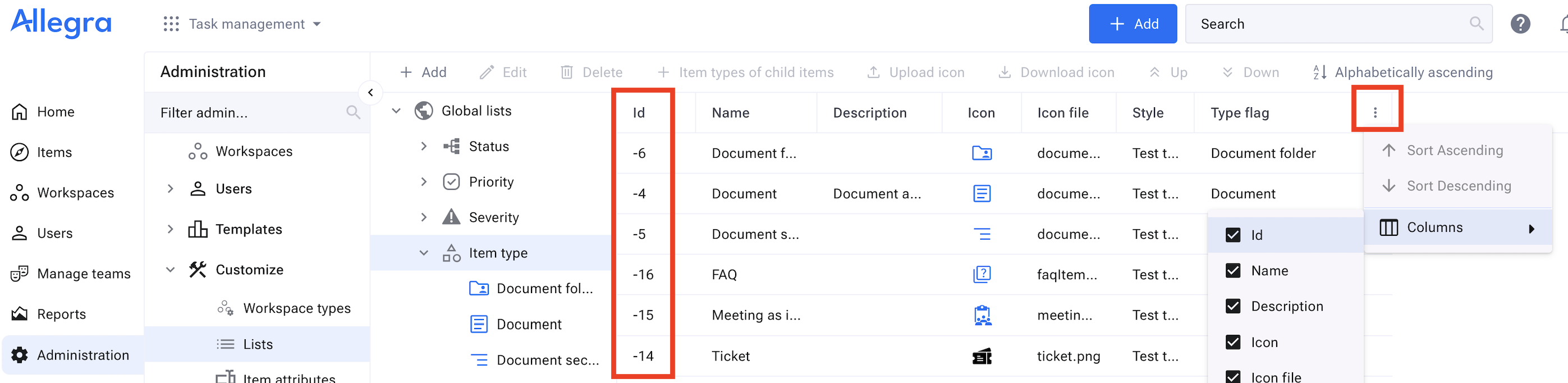The width and height of the screenshot is (1568, 383).
Task: Click the Filter admin input field
Action: tap(250, 113)
